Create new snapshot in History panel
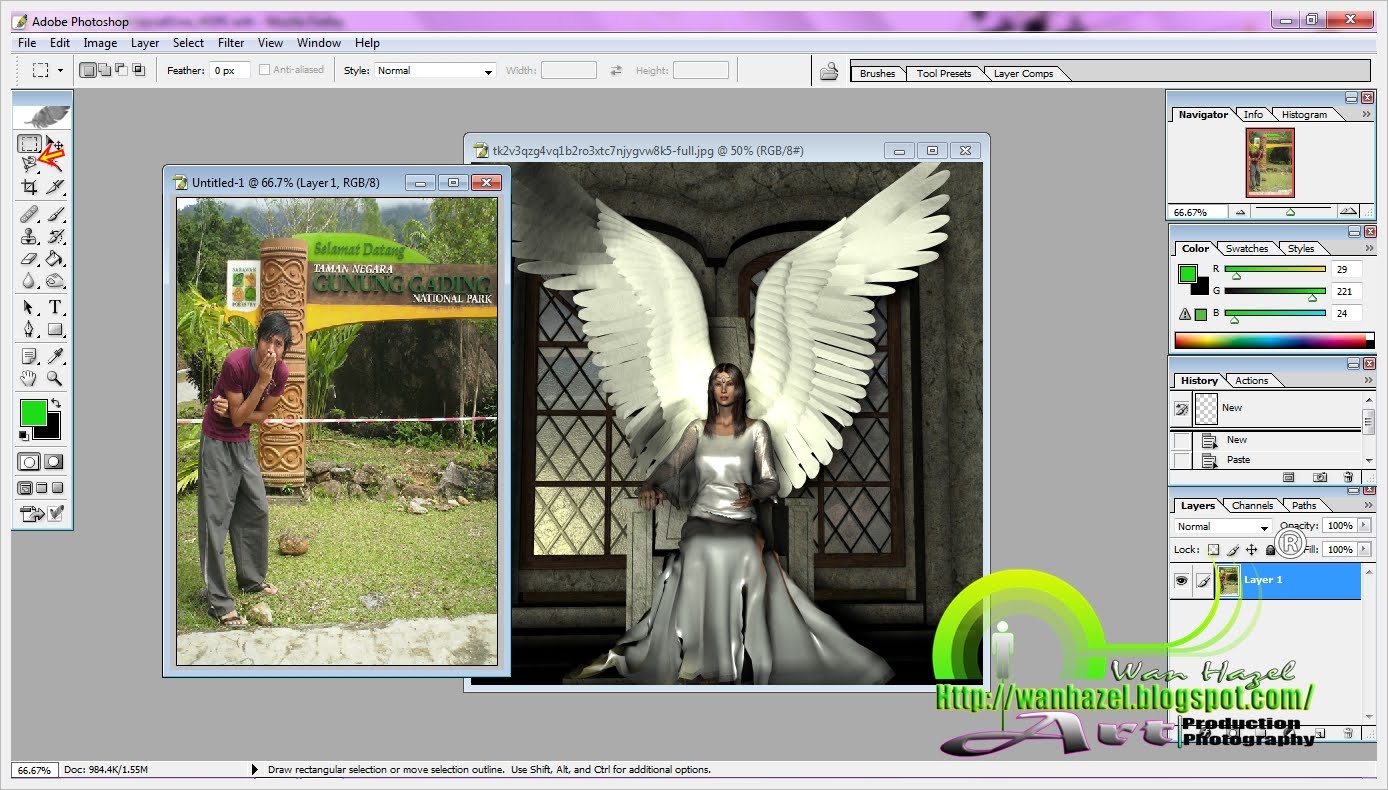Screen dimensions: 1388x790 (1320, 477)
